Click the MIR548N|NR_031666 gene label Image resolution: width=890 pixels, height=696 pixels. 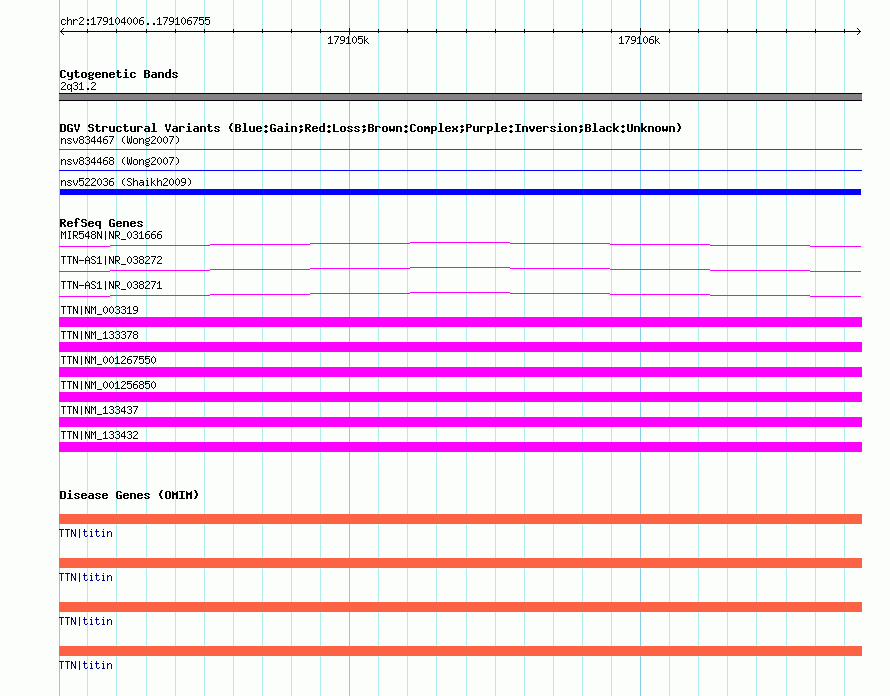(x=111, y=235)
